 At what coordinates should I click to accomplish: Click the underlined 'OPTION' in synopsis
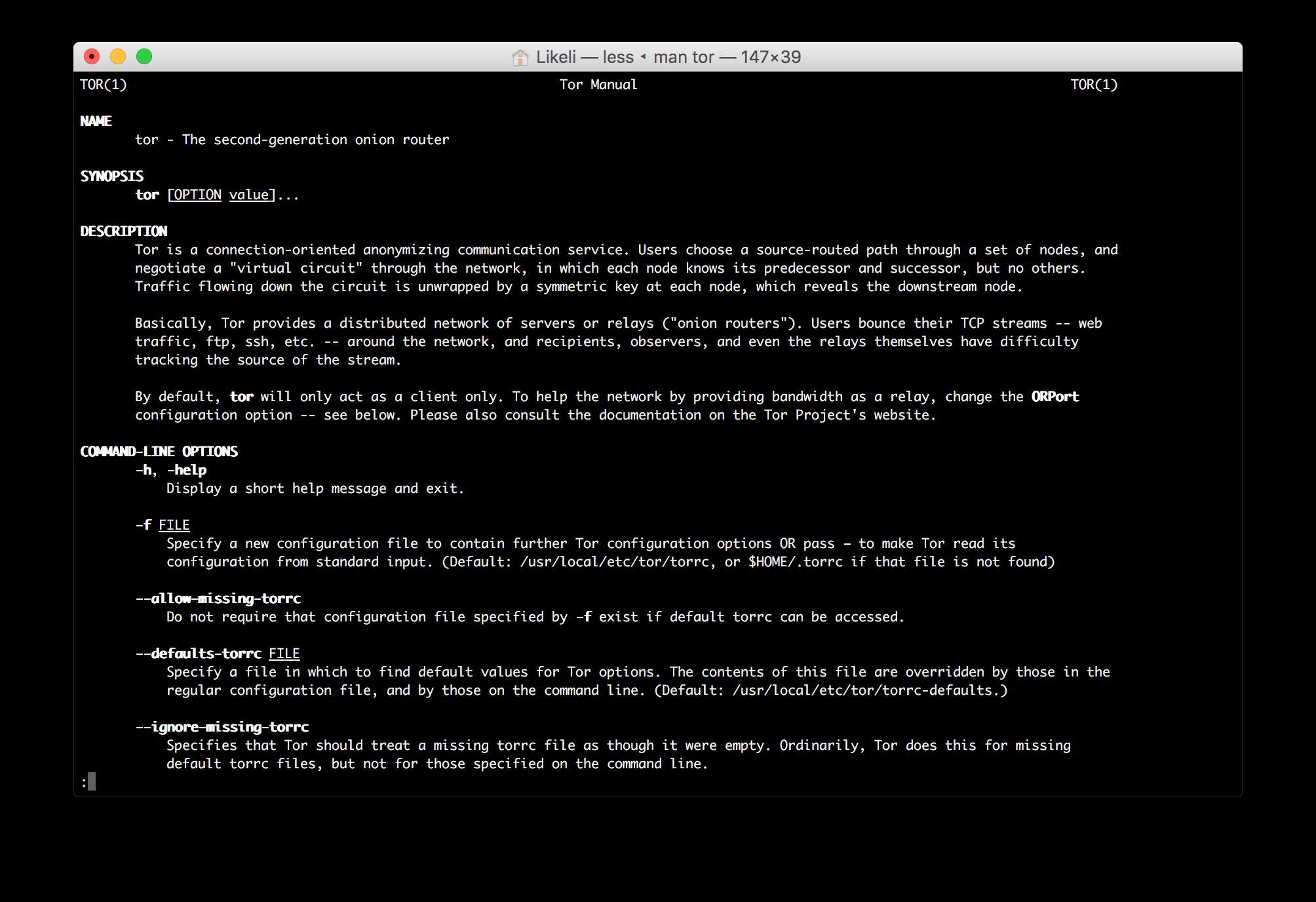(x=197, y=195)
